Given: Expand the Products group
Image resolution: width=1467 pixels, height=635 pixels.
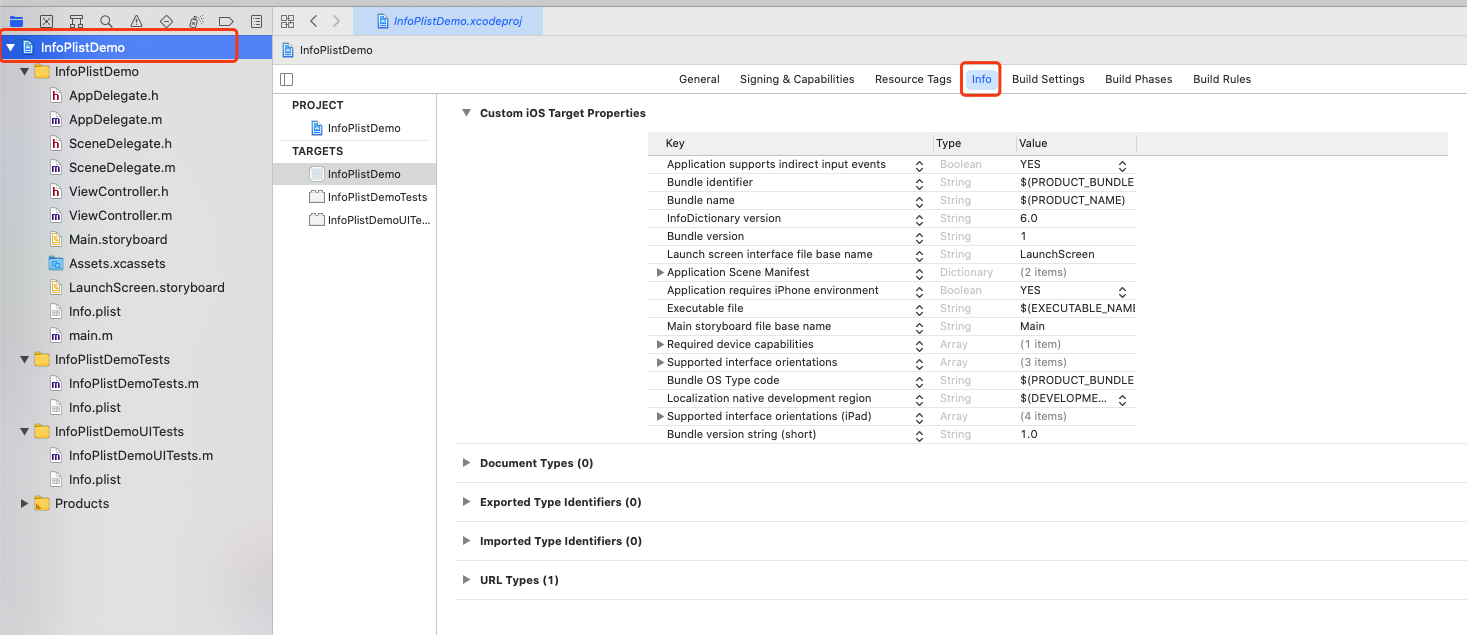Looking at the screenshot, I should click(x=25, y=503).
